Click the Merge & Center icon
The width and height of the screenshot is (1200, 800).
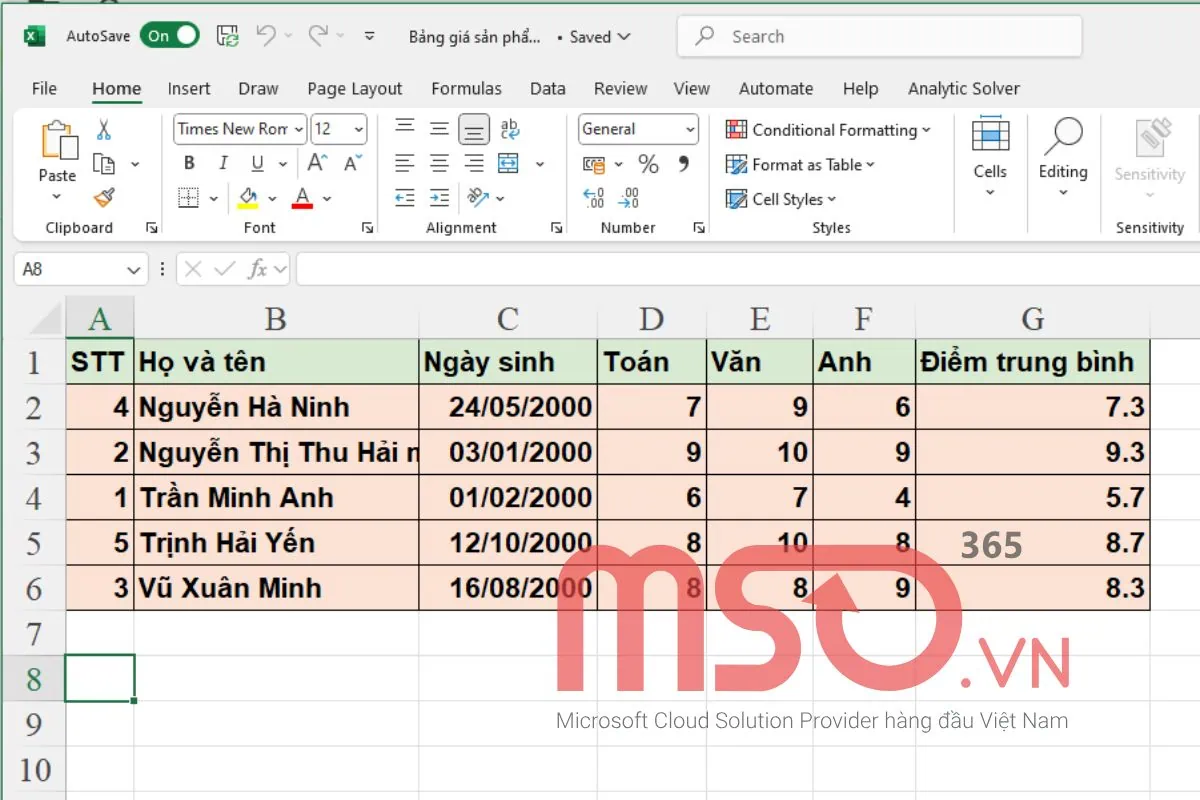tap(509, 164)
